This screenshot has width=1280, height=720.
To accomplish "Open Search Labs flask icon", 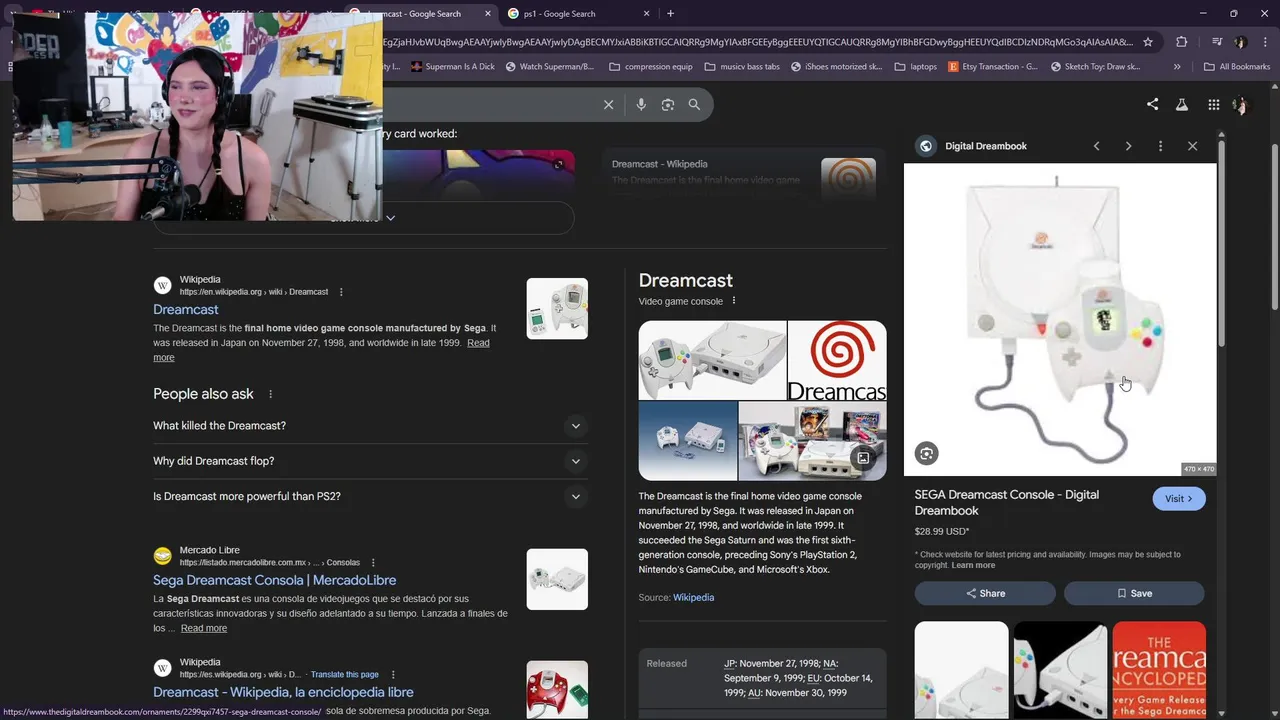I will [1181, 104].
